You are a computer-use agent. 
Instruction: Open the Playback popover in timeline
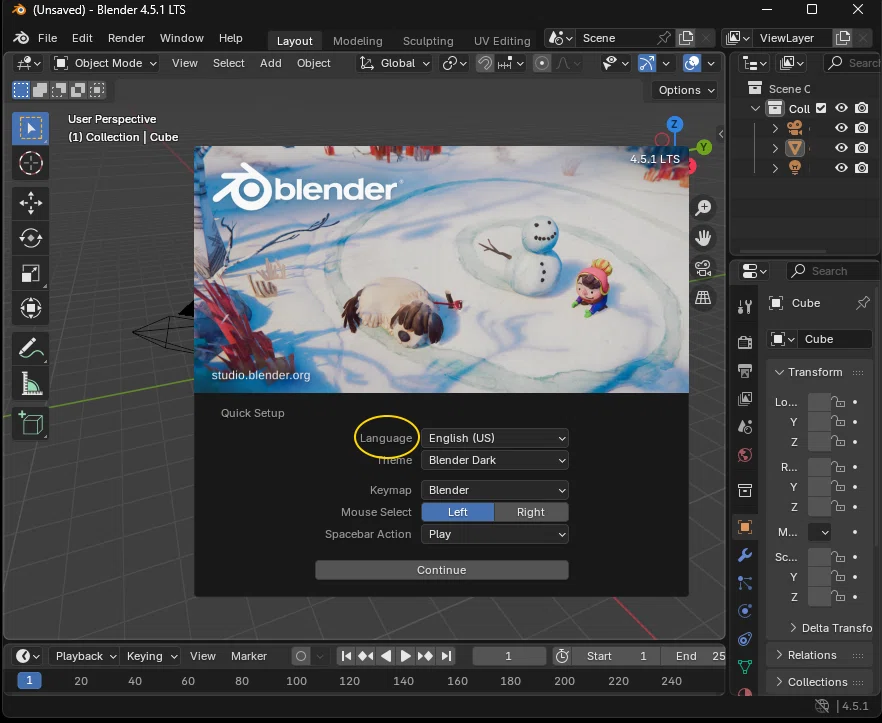pos(84,656)
